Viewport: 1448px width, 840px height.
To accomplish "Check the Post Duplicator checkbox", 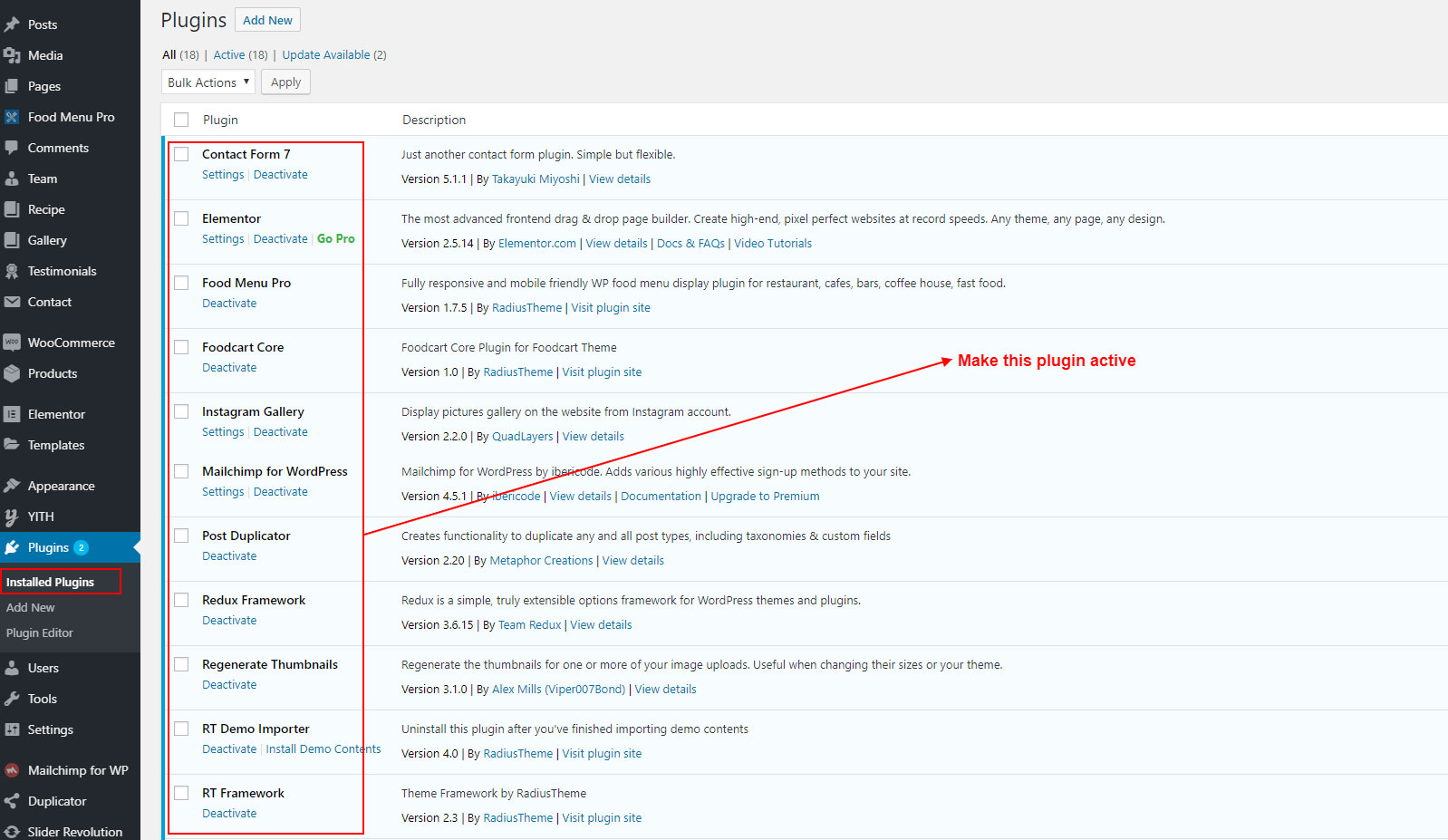I will [x=181, y=536].
